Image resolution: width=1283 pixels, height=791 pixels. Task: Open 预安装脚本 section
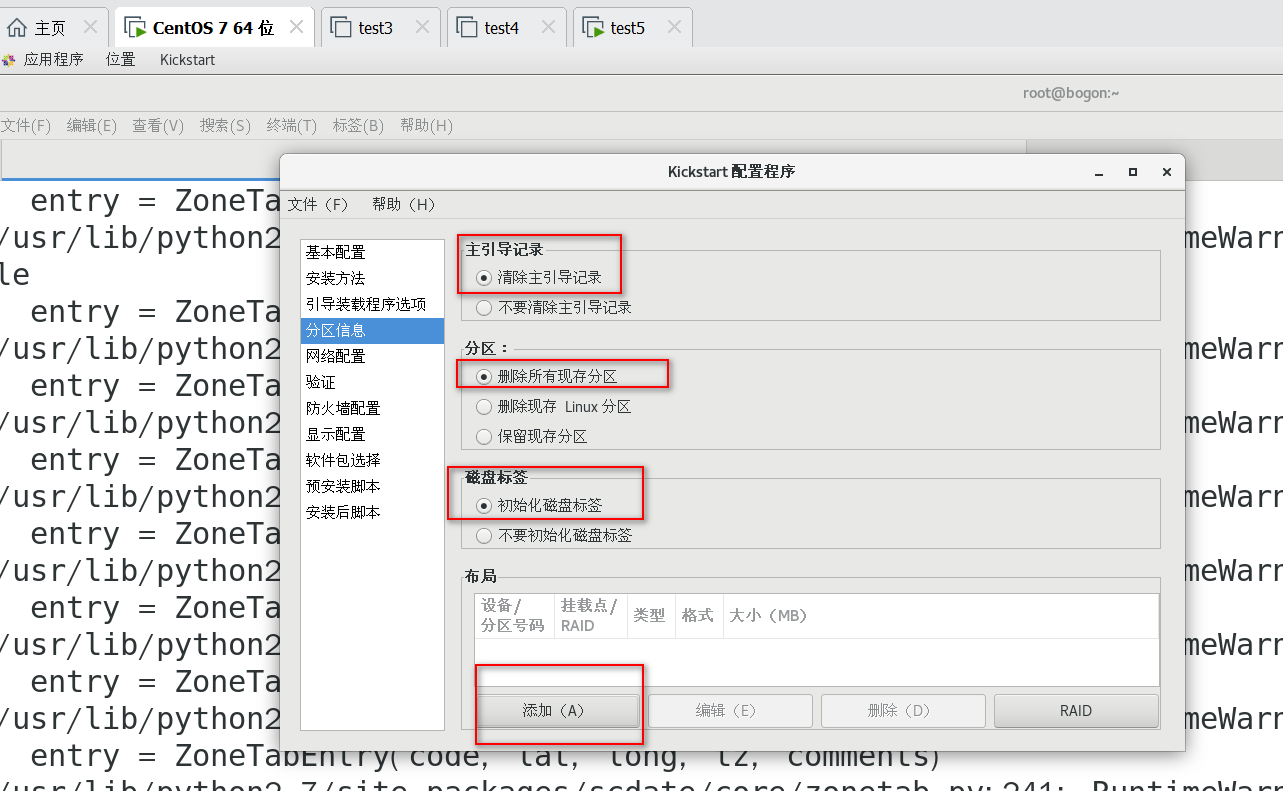[372, 486]
